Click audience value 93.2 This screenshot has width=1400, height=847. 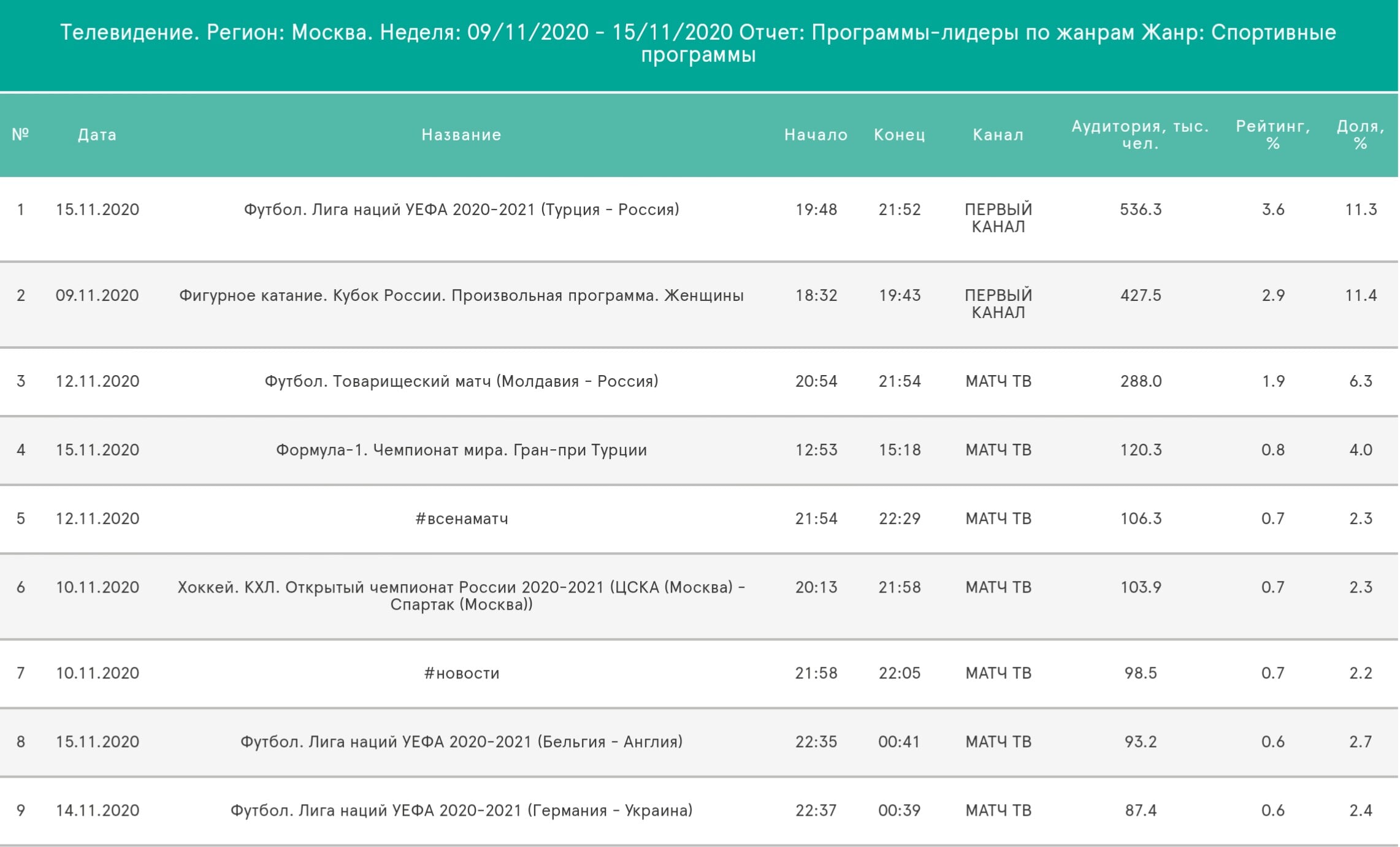point(1141,742)
